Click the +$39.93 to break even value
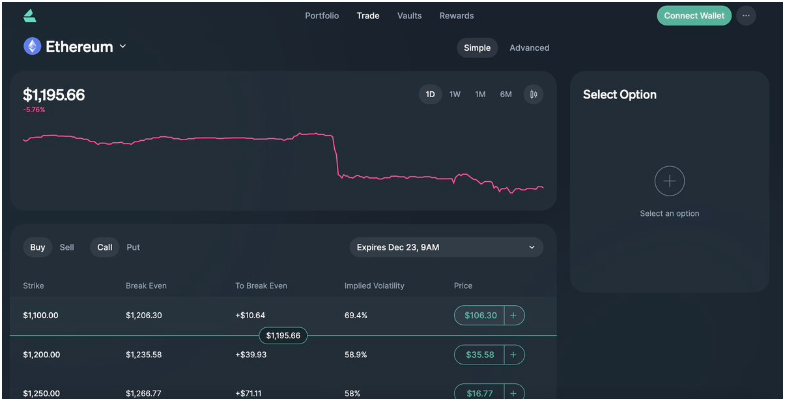Viewport: 786px width, 401px height. (x=251, y=354)
